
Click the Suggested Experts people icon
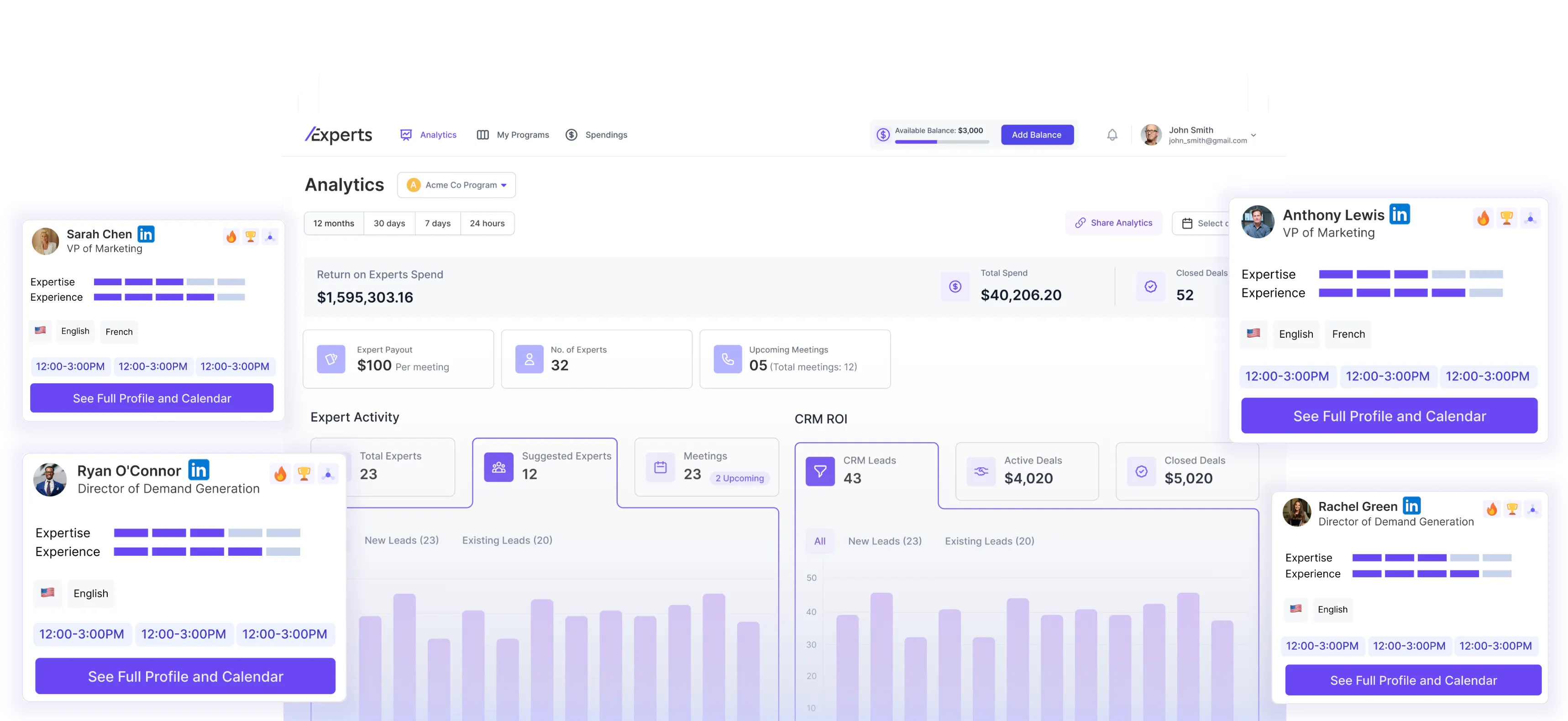tap(498, 467)
